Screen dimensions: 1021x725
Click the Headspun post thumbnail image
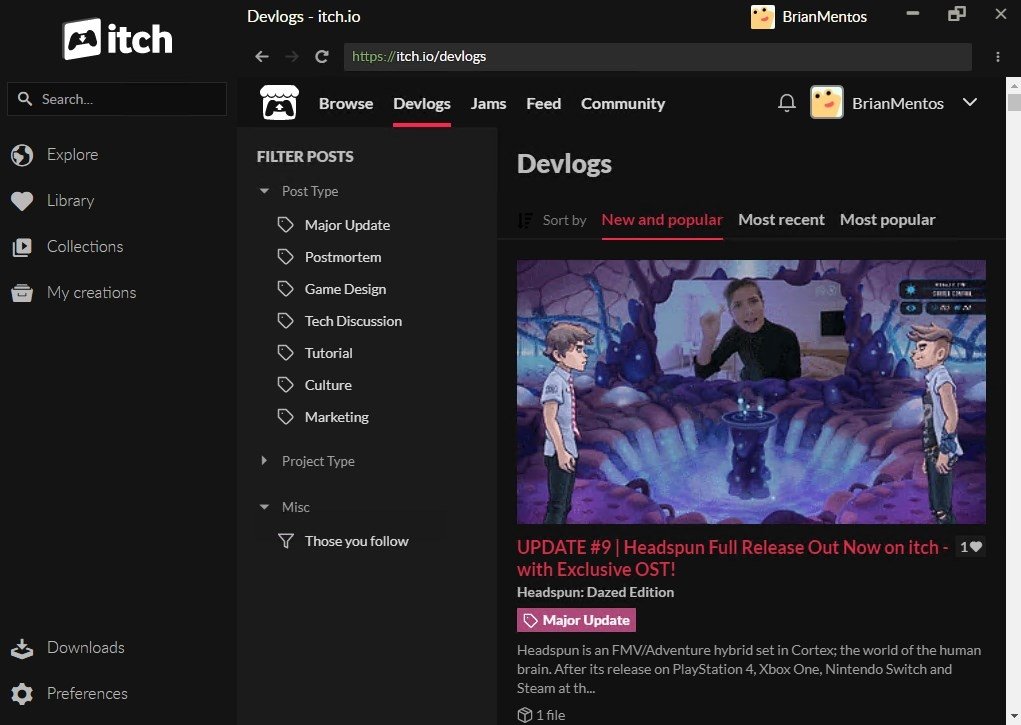pos(751,391)
